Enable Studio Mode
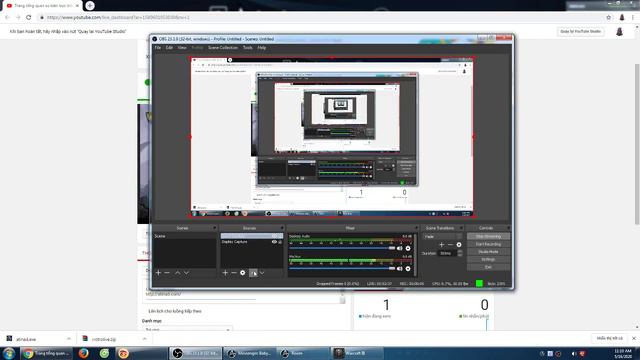Screen dimensions: 640x360 pyautogui.click(x=488, y=252)
